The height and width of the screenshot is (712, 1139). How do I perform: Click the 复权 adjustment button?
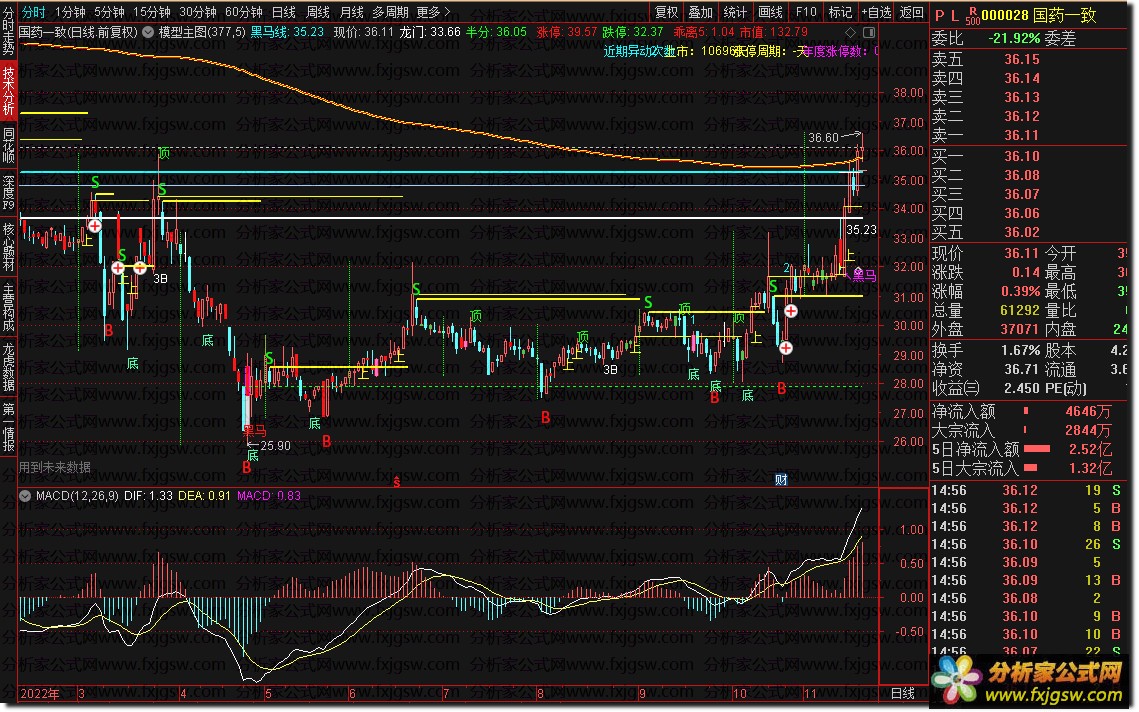[666, 12]
